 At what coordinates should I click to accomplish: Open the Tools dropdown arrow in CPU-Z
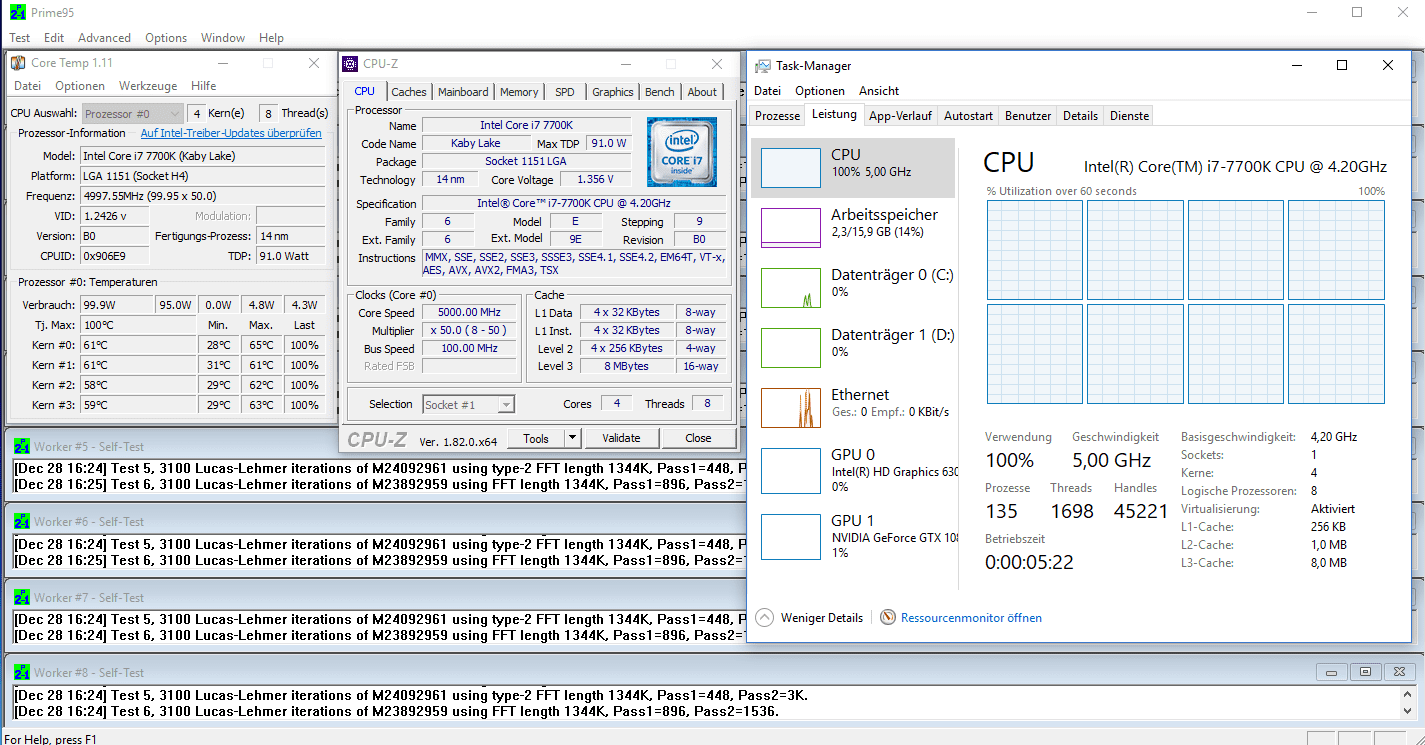[x=572, y=438]
